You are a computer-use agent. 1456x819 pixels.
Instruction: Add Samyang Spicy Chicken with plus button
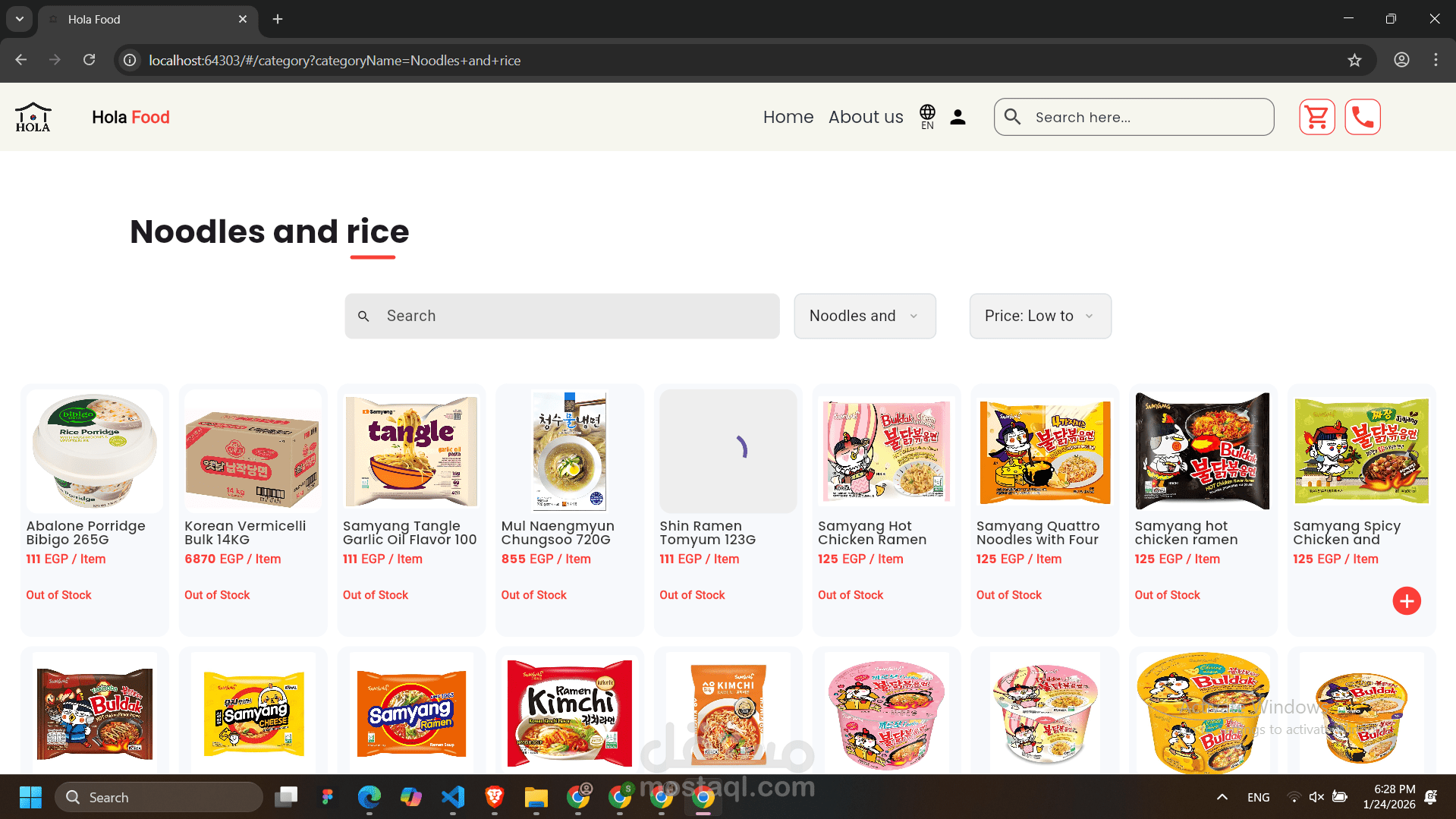click(x=1406, y=601)
